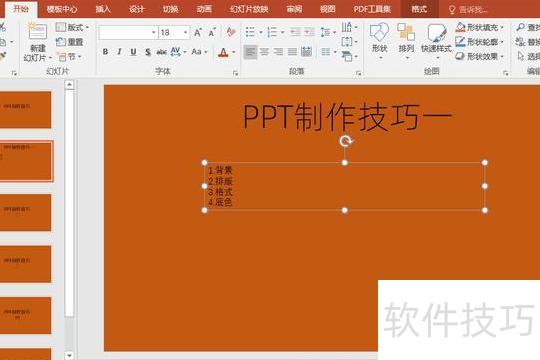Screen dimensions: 540x360
Task: Open the text direction menu
Action: tap(349, 27)
